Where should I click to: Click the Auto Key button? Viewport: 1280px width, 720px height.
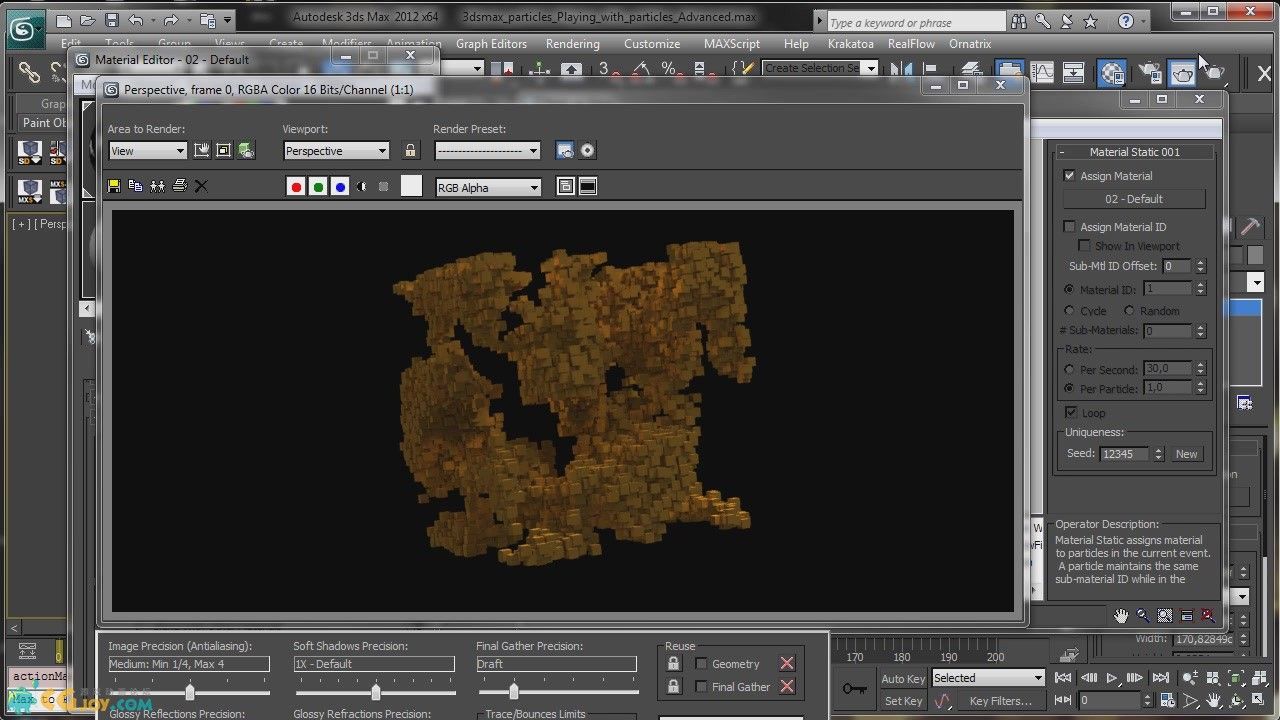(903, 679)
